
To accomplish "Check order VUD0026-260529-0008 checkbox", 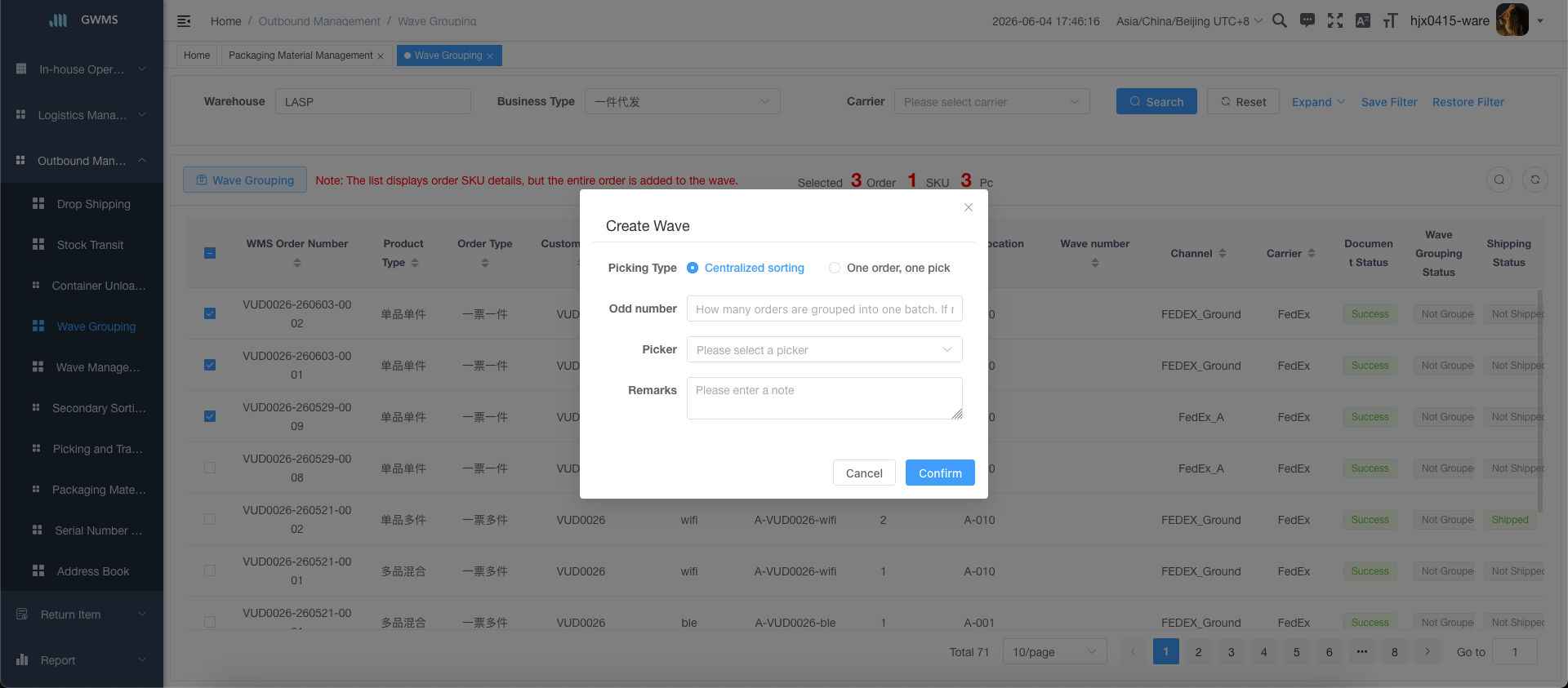I will point(210,468).
